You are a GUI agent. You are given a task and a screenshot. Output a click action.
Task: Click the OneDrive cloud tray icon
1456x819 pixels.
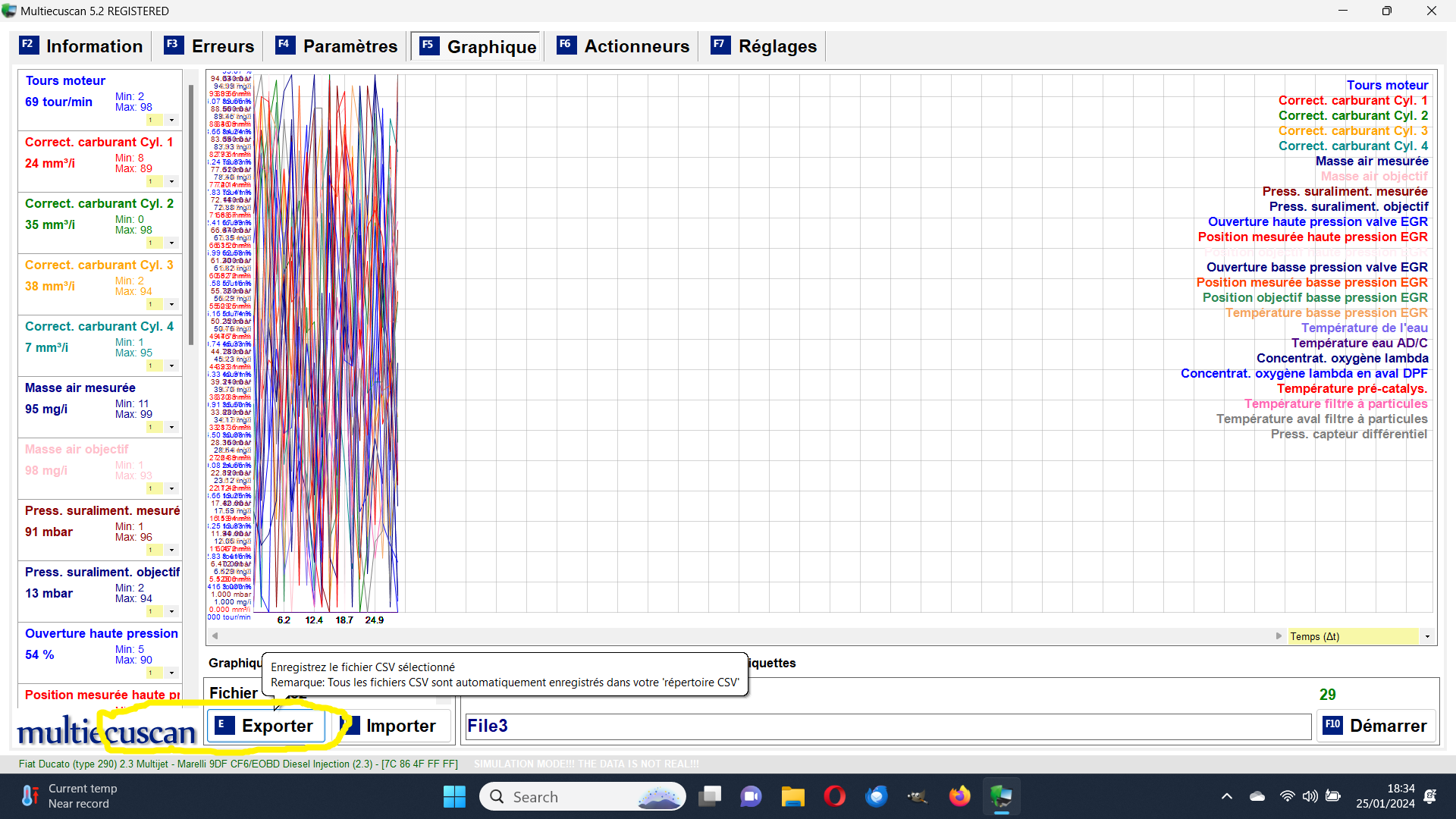coord(1257,796)
